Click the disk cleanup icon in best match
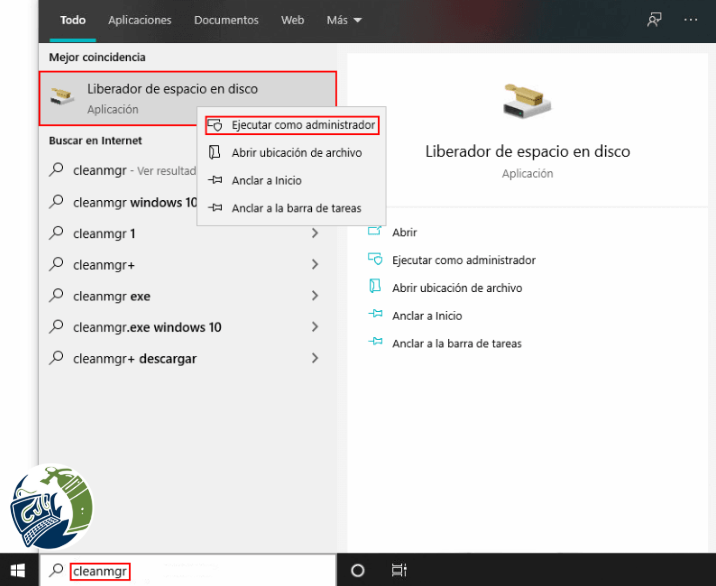Viewport: 716px width, 586px height. [x=63, y=96]
